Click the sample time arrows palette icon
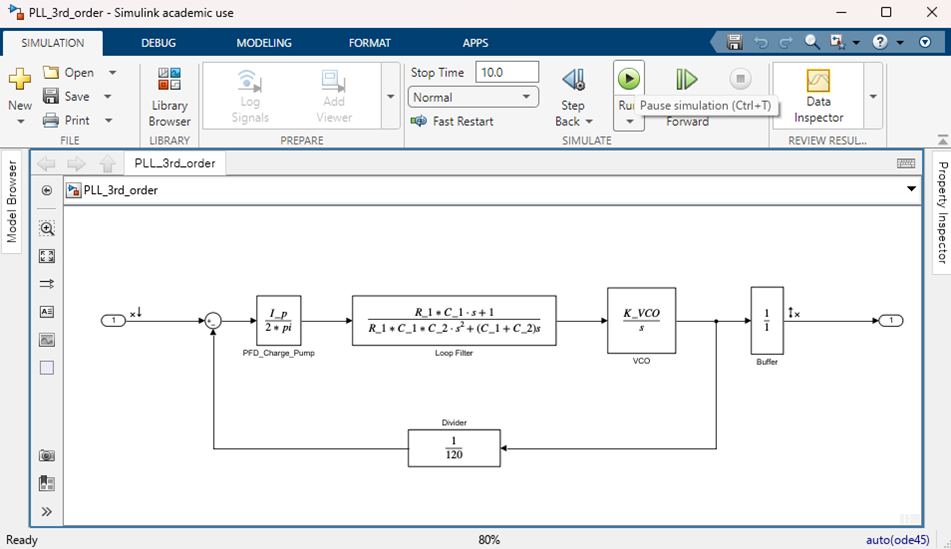The width and height of the screenshot is (951, 549). click(x=47, y=283)
